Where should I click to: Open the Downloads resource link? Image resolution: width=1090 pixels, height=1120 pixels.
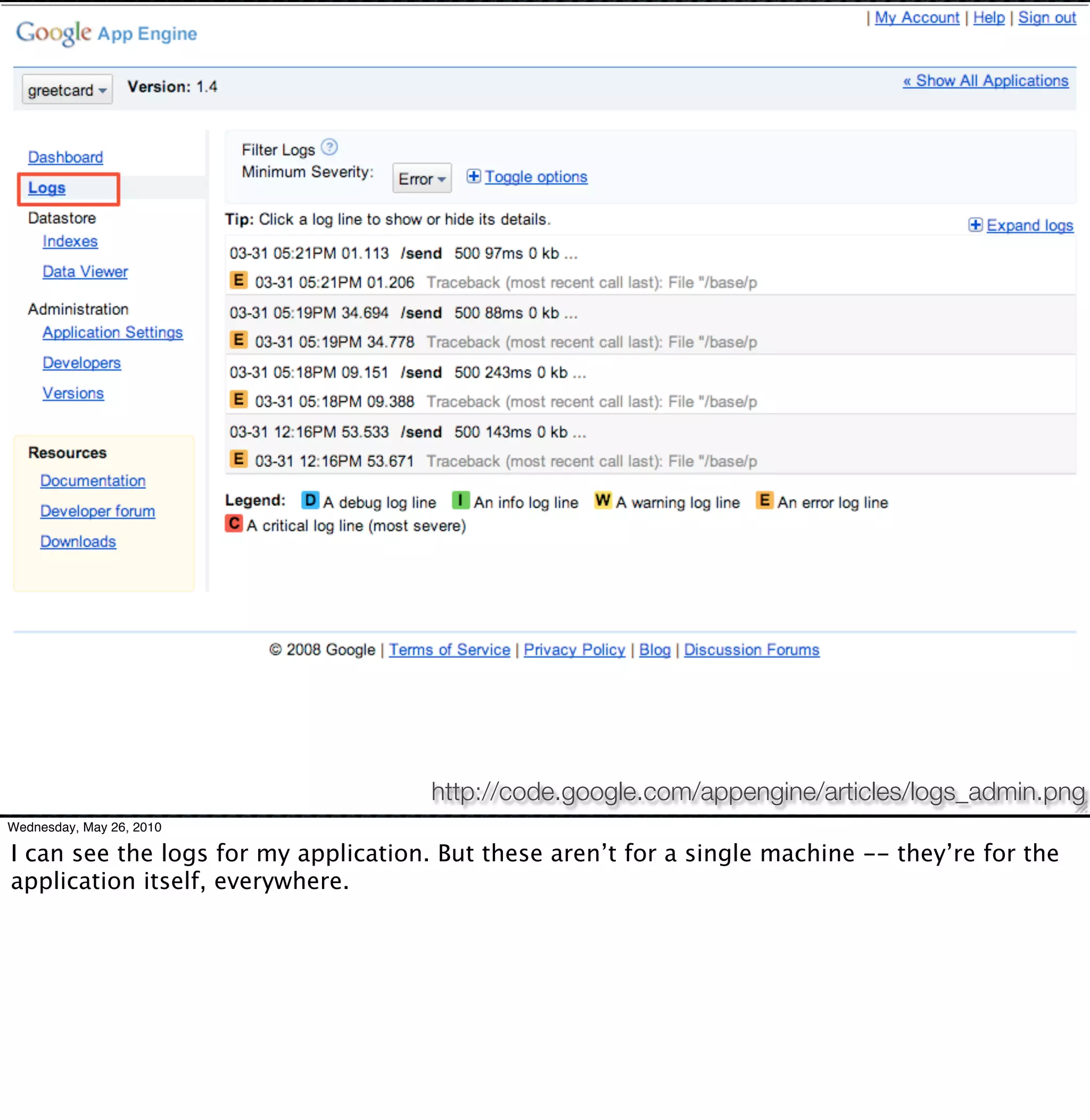(x=78, y=542)
